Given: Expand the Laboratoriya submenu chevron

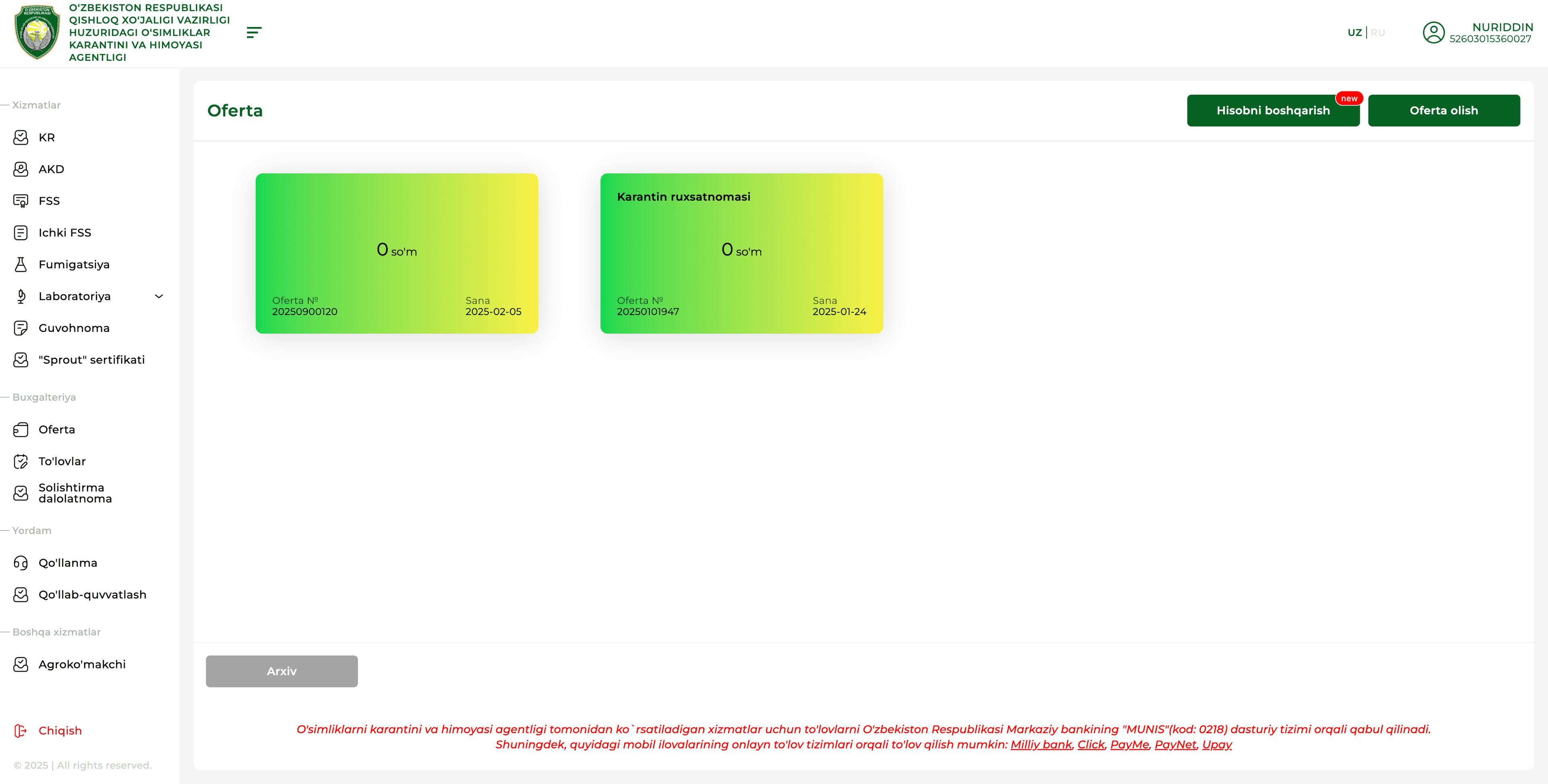Looking at the screenshot, I should [x=159, y=296].
